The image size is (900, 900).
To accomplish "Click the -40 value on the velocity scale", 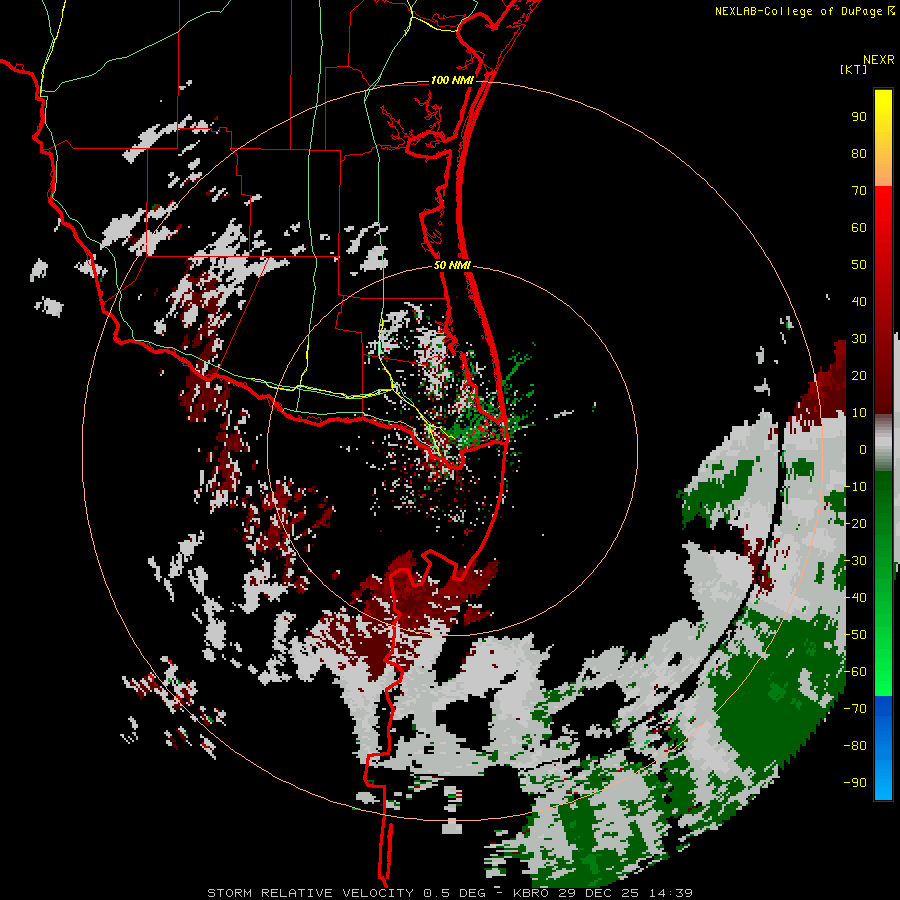I will 855,598.
